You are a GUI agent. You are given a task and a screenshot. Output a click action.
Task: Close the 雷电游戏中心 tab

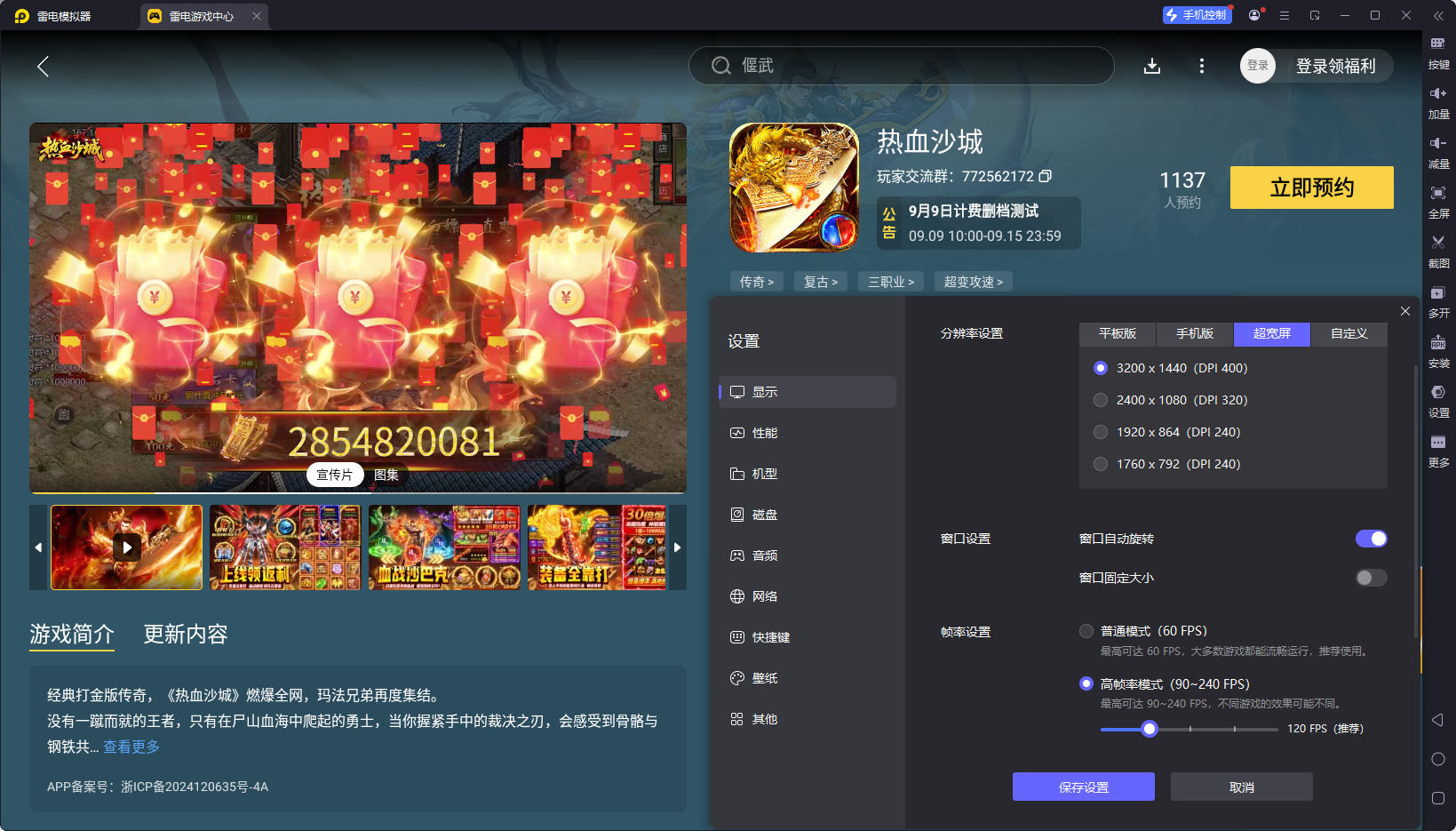tap(257, 16)
